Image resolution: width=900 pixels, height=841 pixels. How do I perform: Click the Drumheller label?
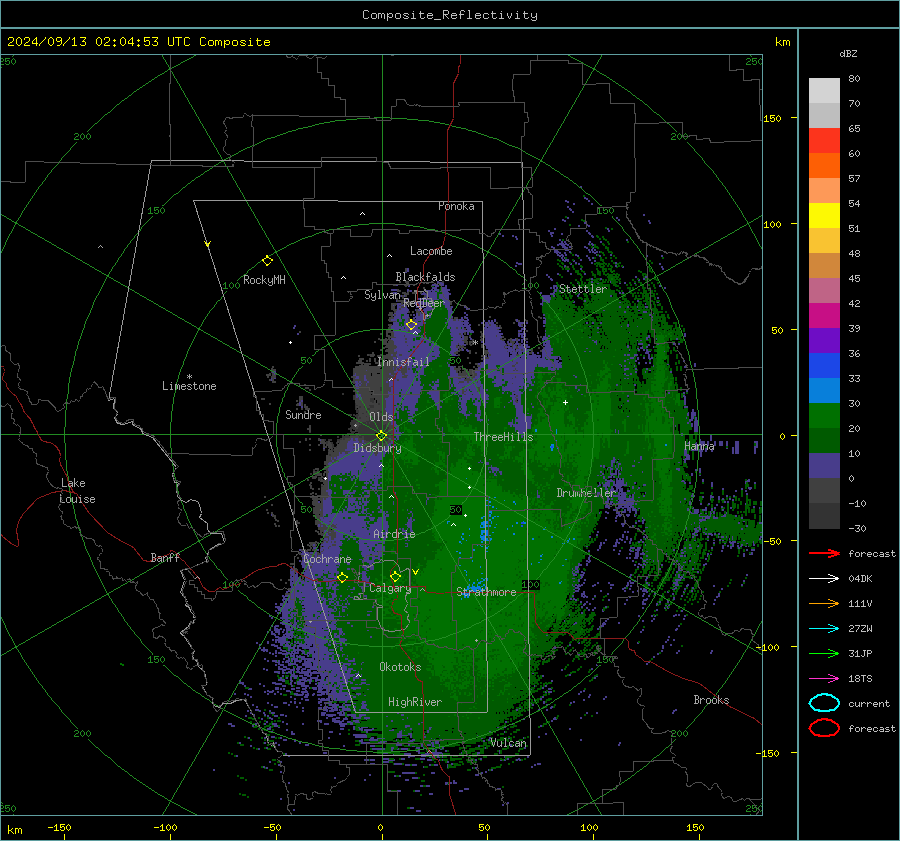586,493
